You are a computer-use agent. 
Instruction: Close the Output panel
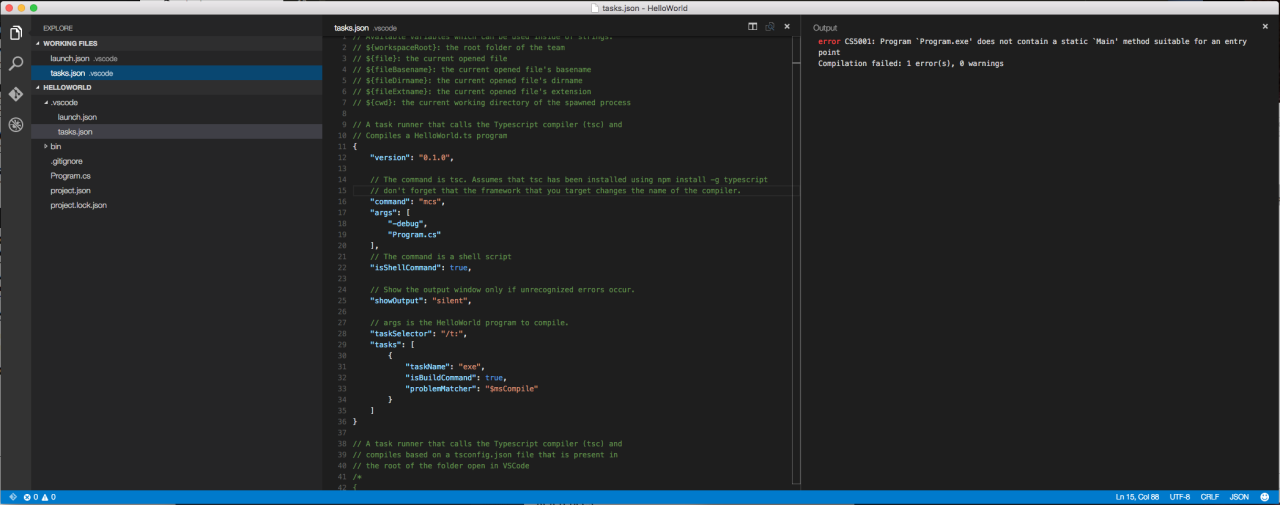[x=1265, y=27]
